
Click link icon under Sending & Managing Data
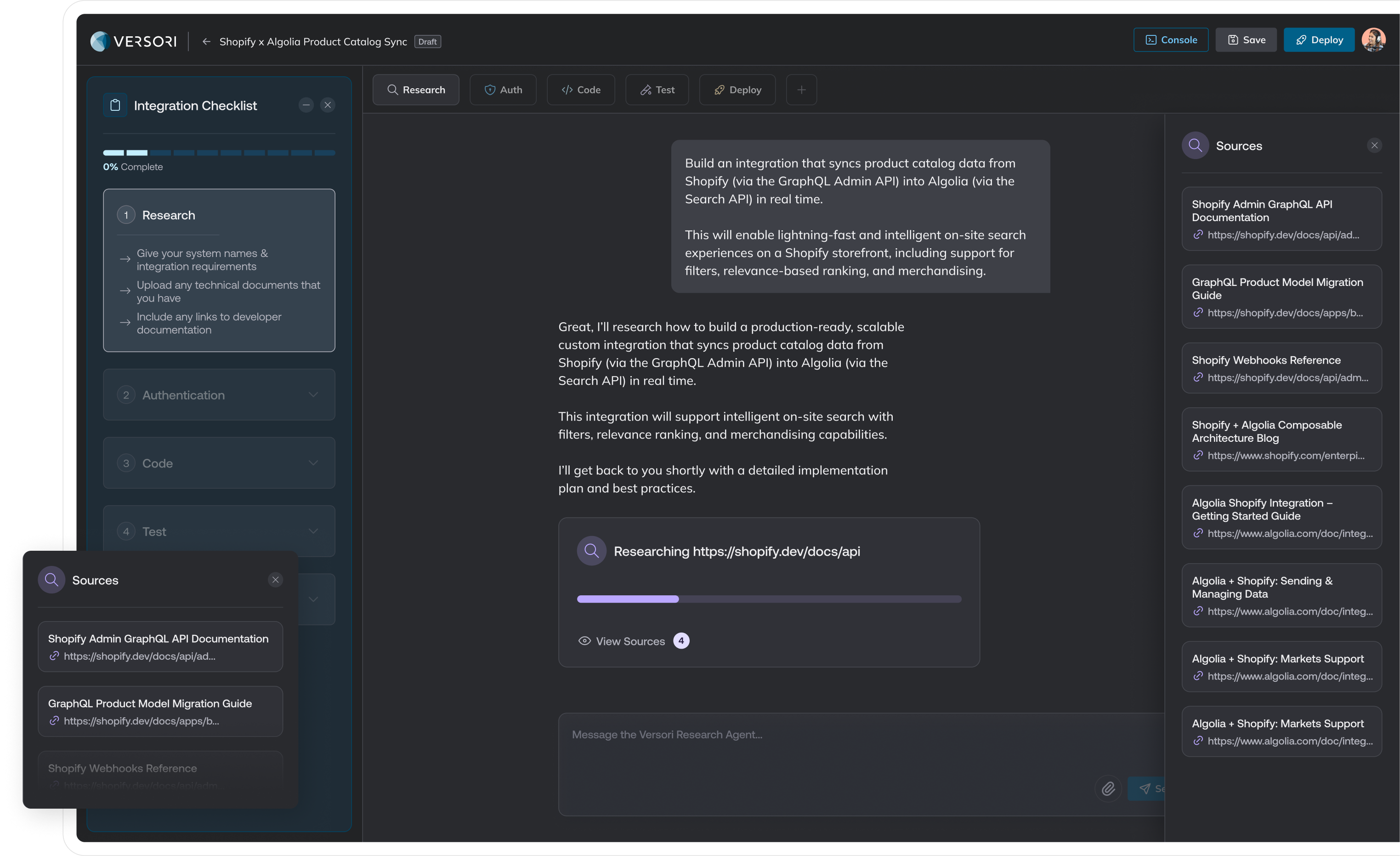click(1198, 611)
